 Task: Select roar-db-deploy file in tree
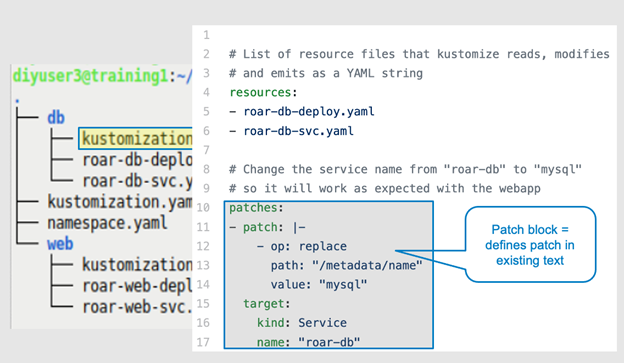tap(137, 160)
